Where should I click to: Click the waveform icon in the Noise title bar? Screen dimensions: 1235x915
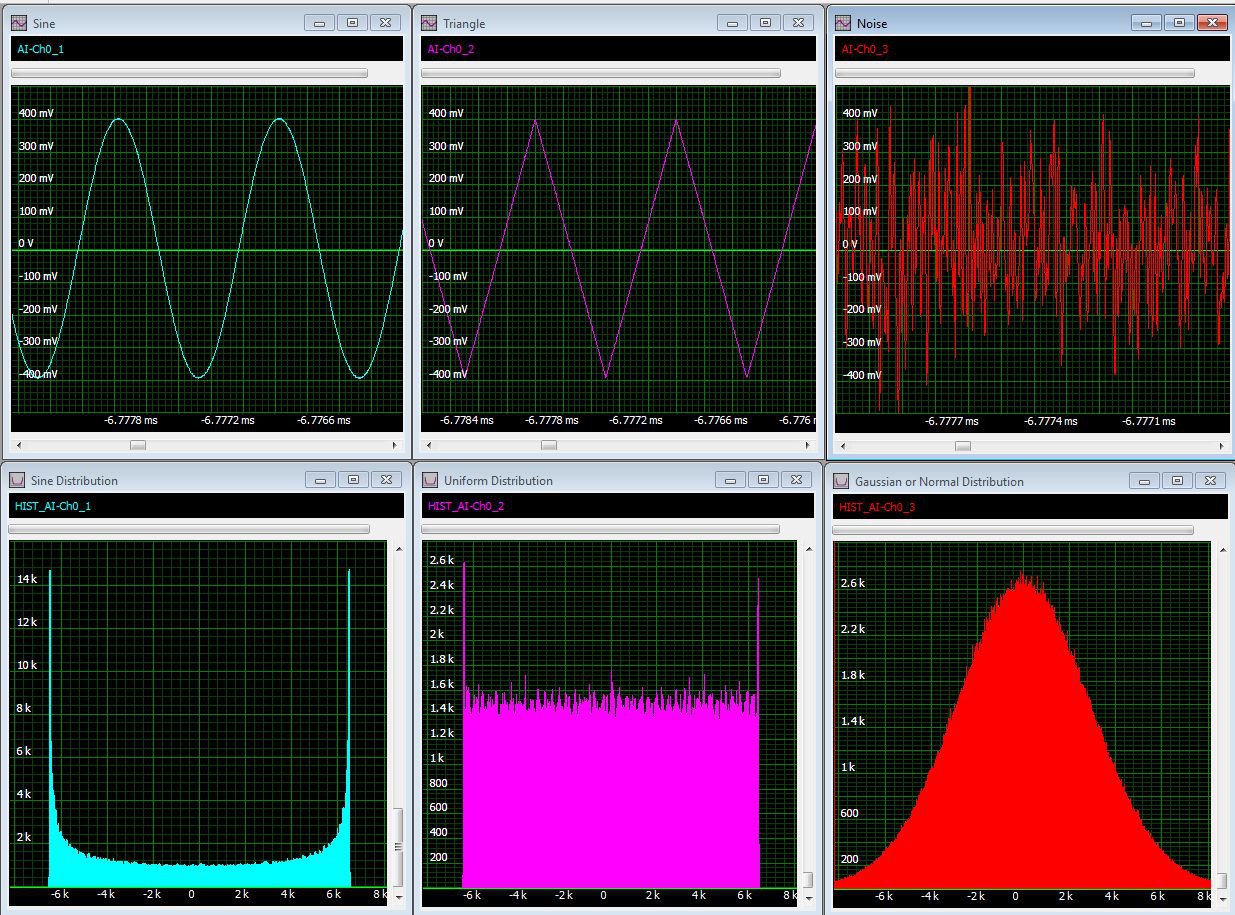click(841, 22)
